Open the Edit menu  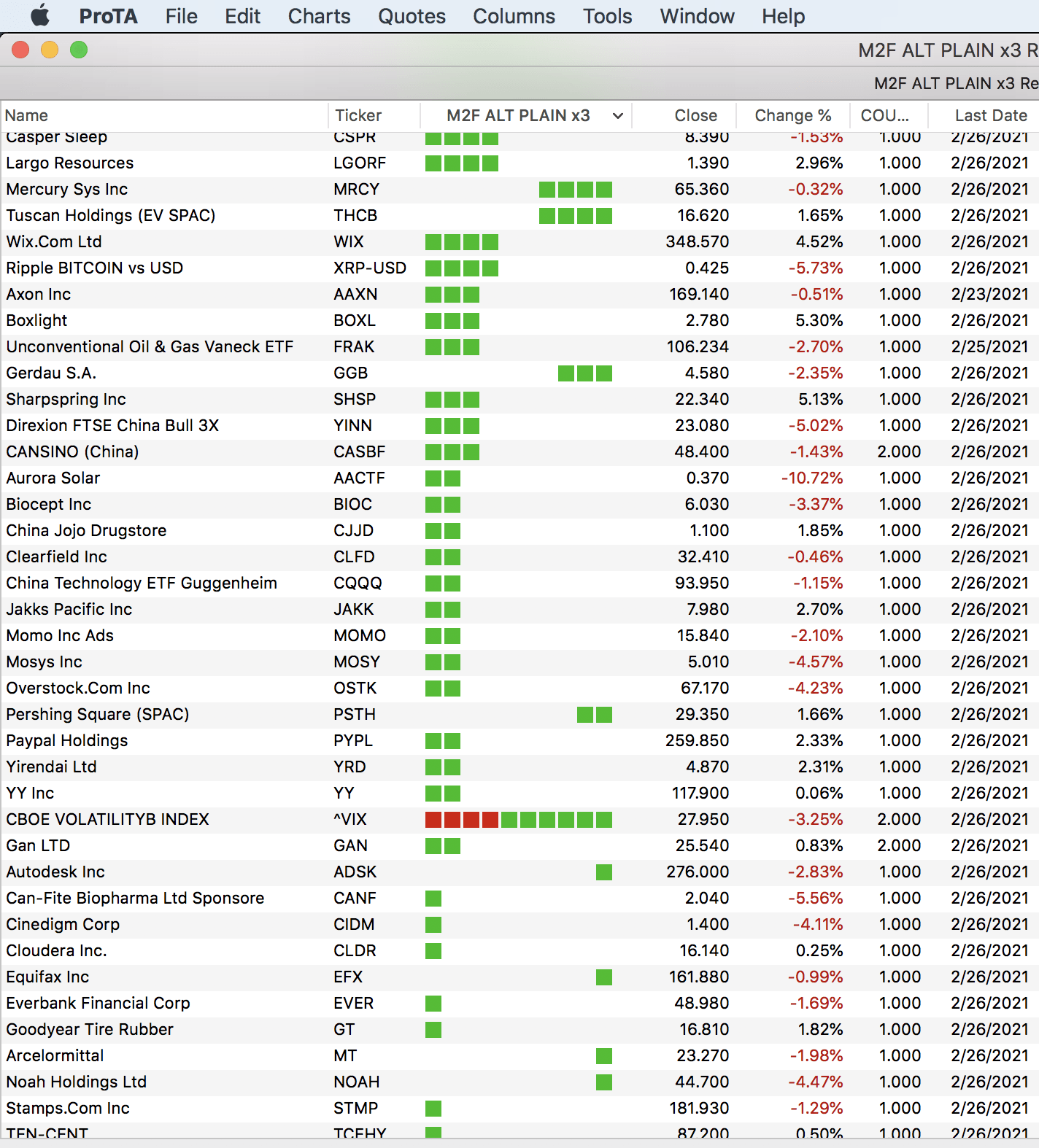242,16
